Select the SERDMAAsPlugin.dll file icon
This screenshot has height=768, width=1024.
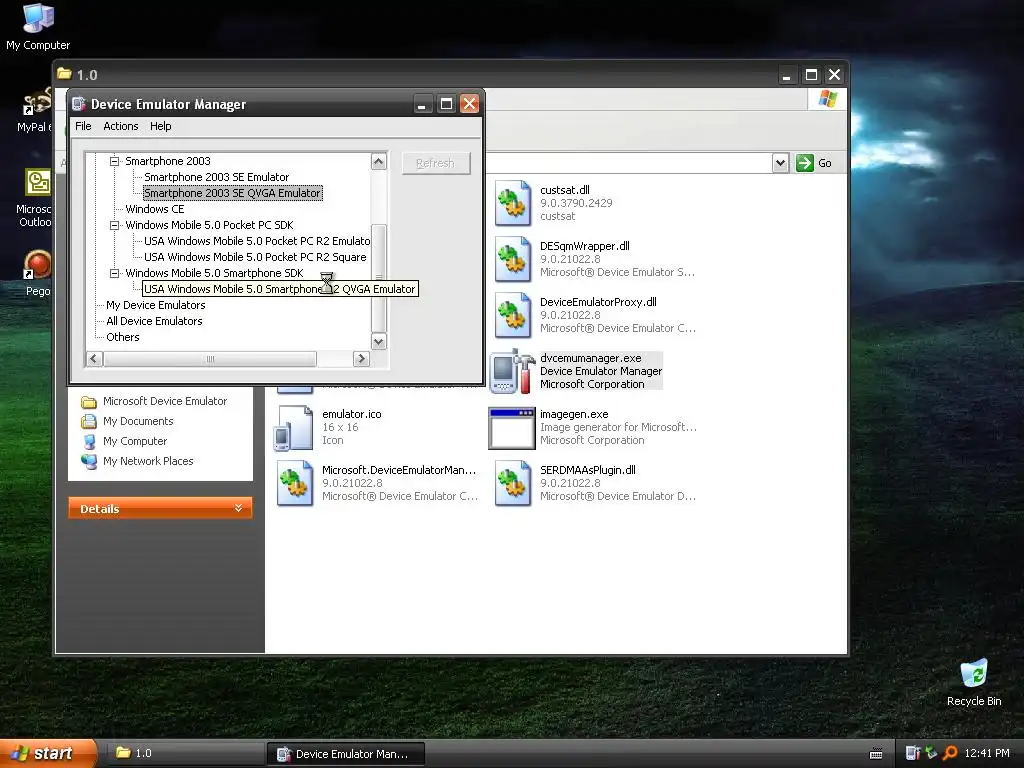(513, 483)
